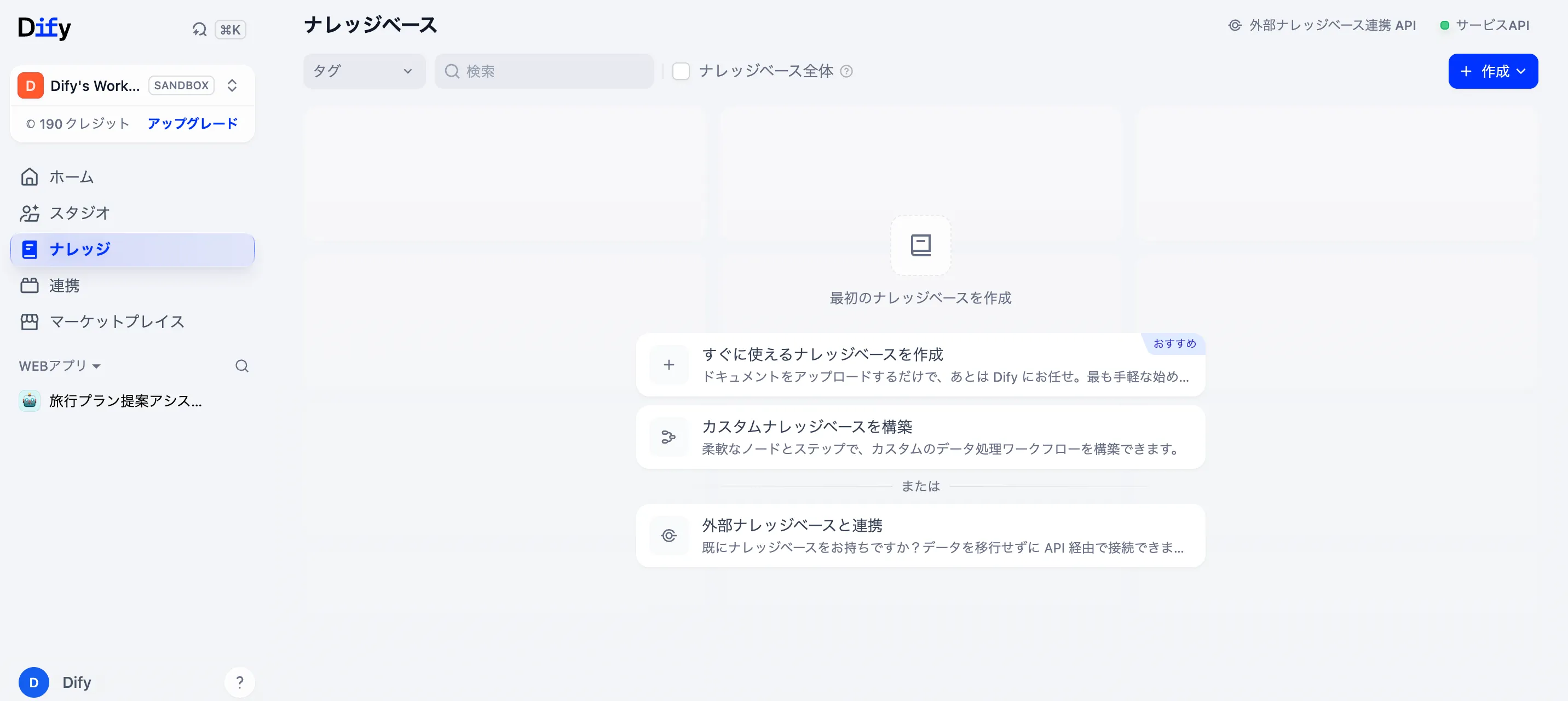Click the ナレッジベース page title
1568x701 pixels.
click(x=371, y=25)
